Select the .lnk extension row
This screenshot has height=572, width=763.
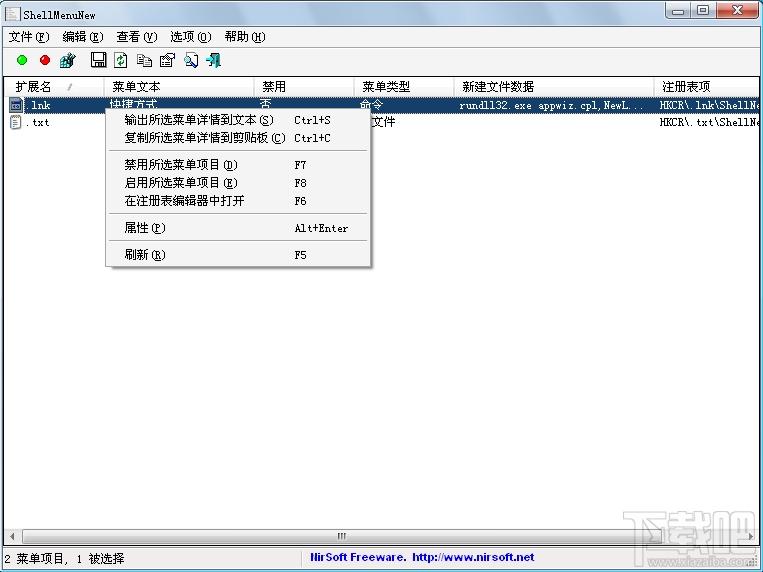pyautogui.click(x=382, y=105)
